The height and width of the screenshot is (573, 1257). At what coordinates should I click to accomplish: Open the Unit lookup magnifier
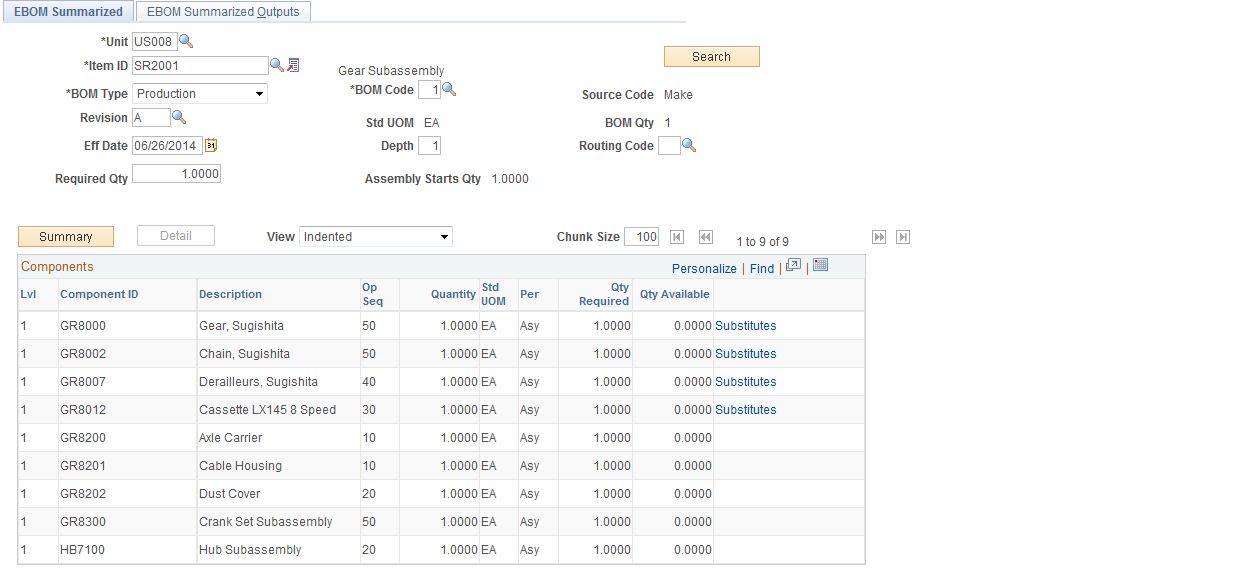click(x=185, y=42)
